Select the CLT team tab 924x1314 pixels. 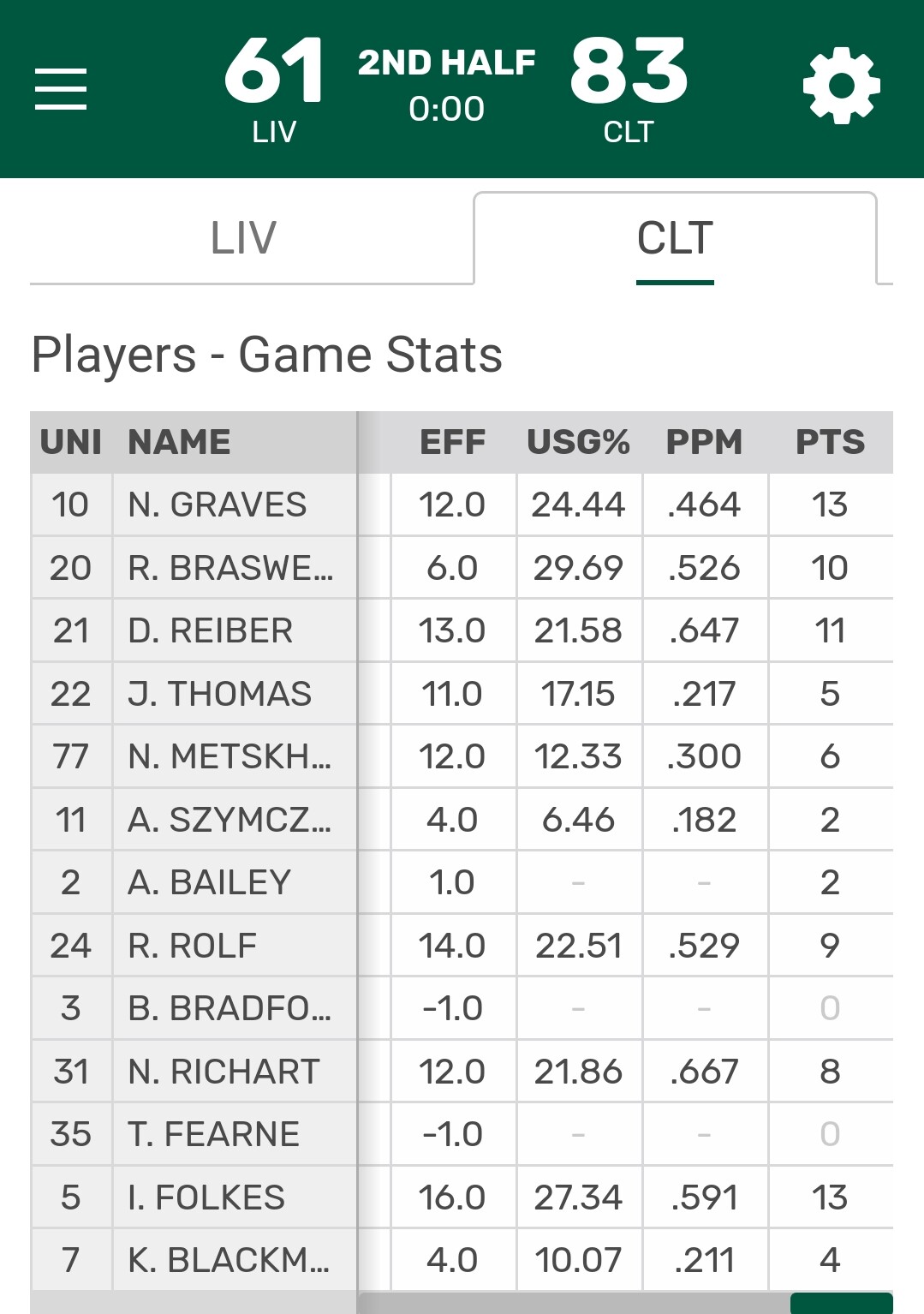[x=675, y=237]
